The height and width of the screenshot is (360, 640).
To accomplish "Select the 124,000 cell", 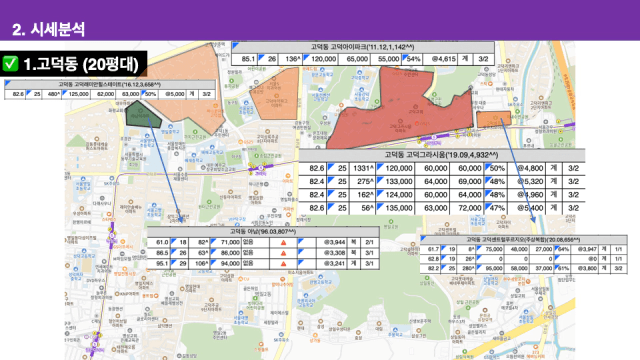I will (395, 195).
